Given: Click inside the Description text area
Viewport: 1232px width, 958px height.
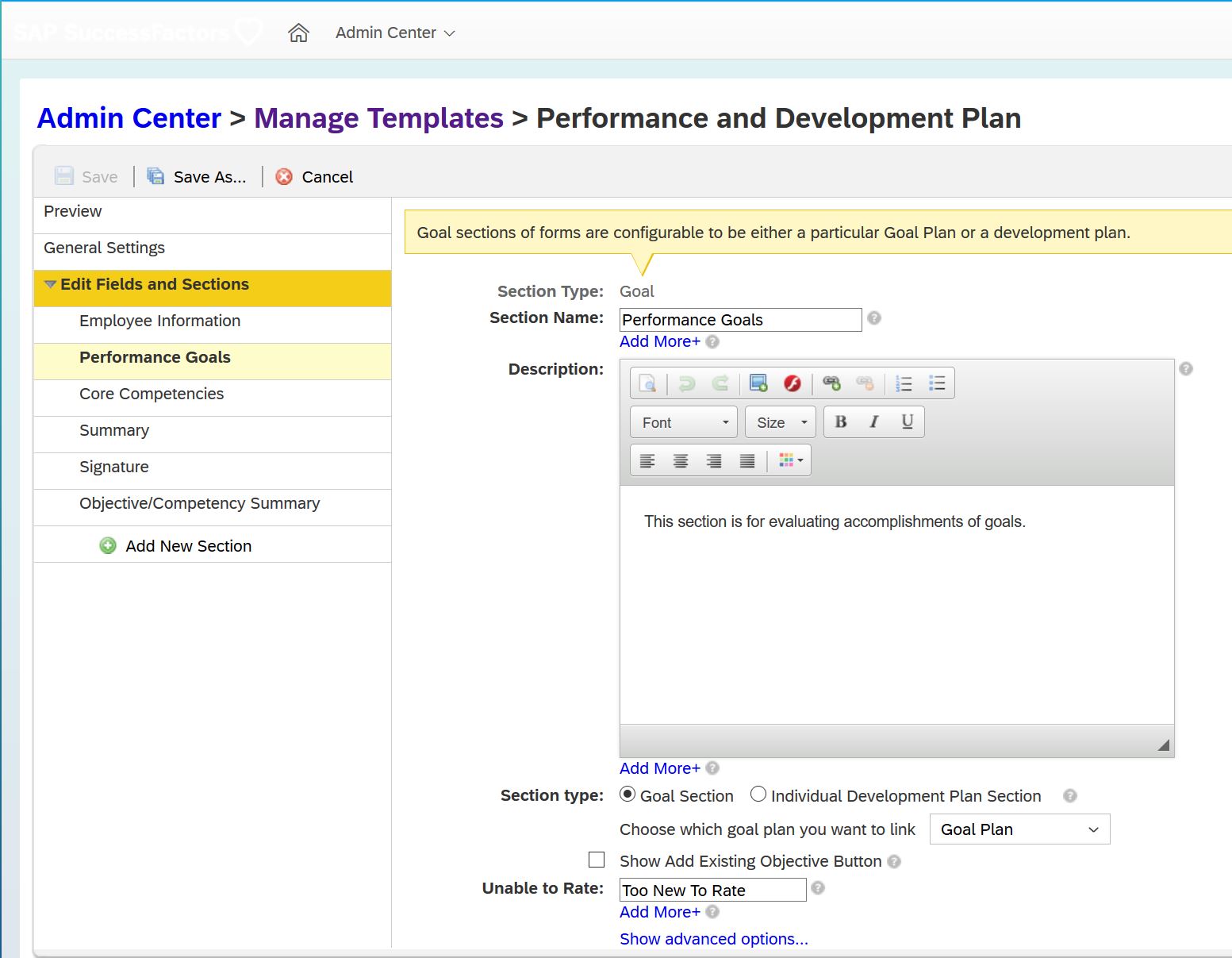Looking at the screenshot, I should coord(896,604).
